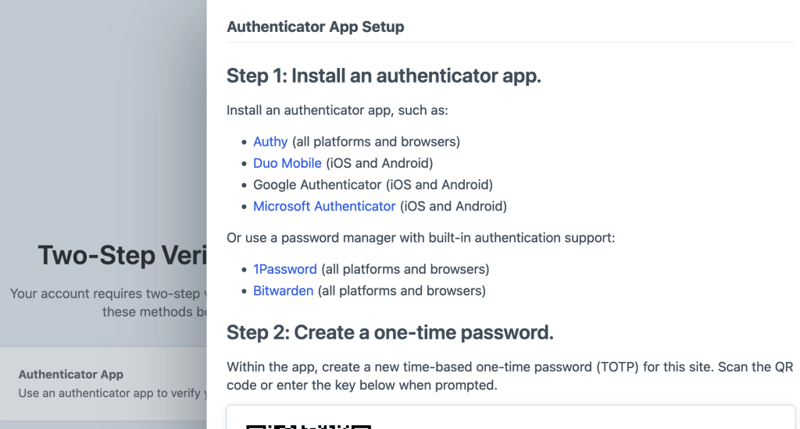
Task: Open the 1Password link
Action: [285, 269]
